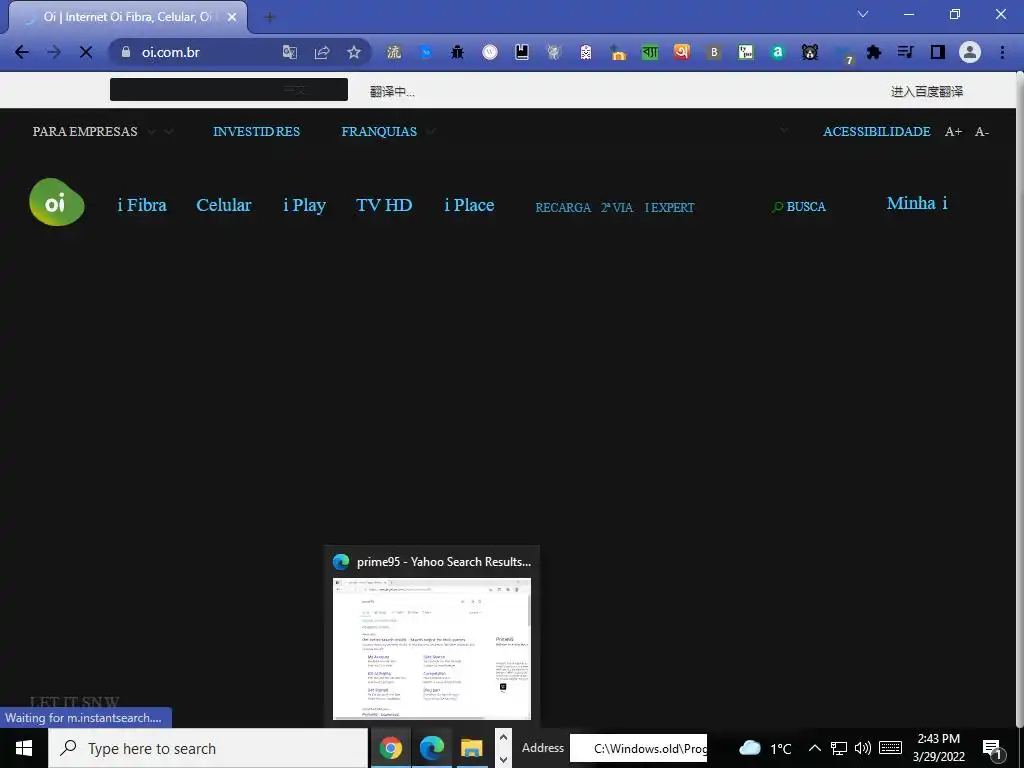Open the white circle W extension
Screen dimensions: 1024x768
[490, 52]
